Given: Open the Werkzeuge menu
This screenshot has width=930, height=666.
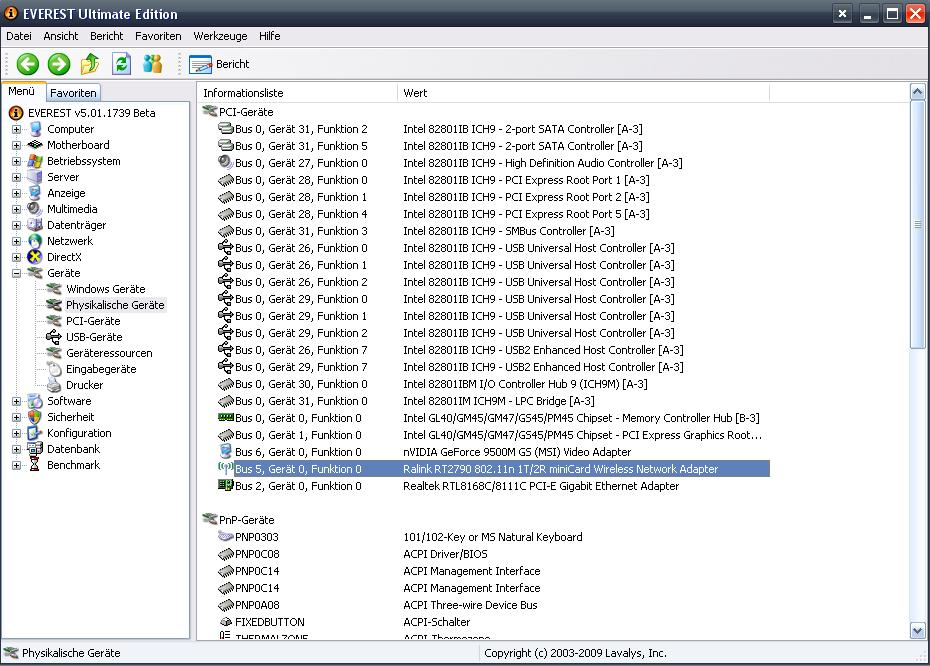Looking at the screenshot, I should coord(221,36).
